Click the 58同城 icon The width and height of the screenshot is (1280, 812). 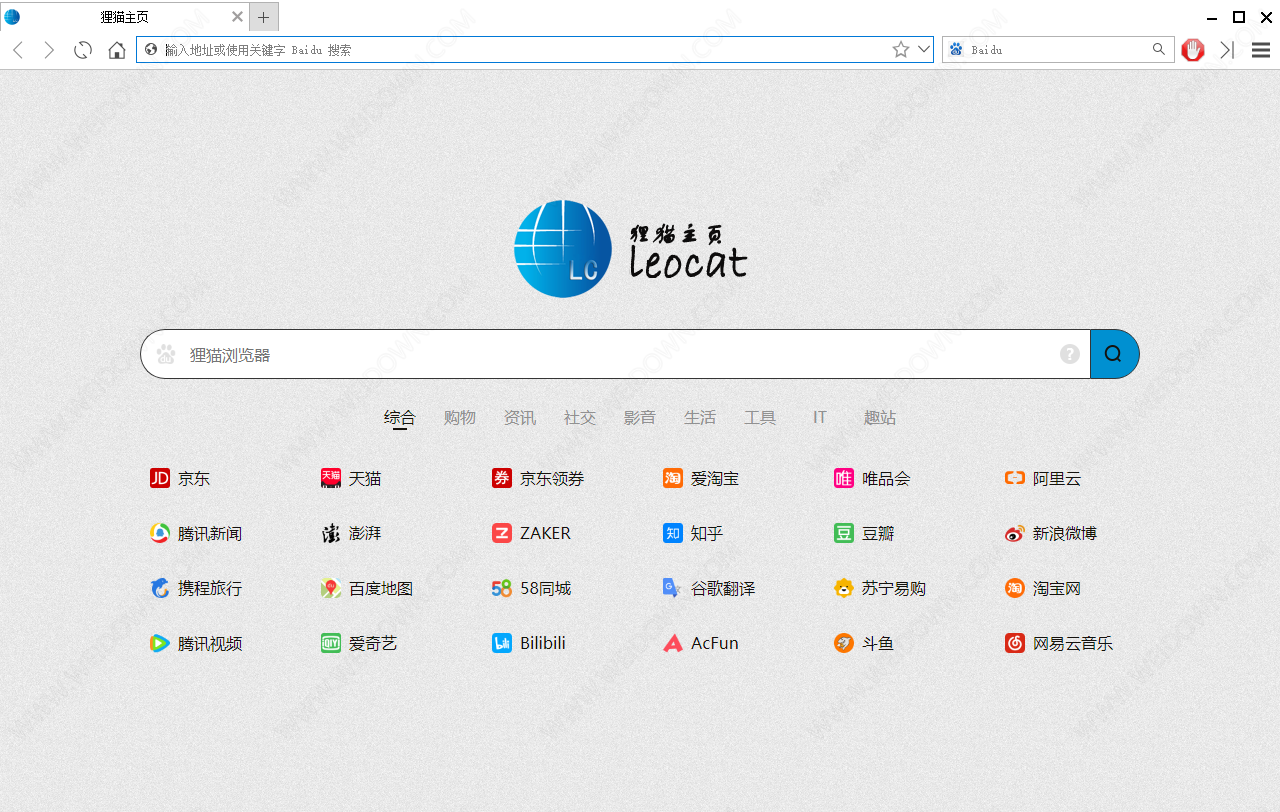tap(502, 589)
